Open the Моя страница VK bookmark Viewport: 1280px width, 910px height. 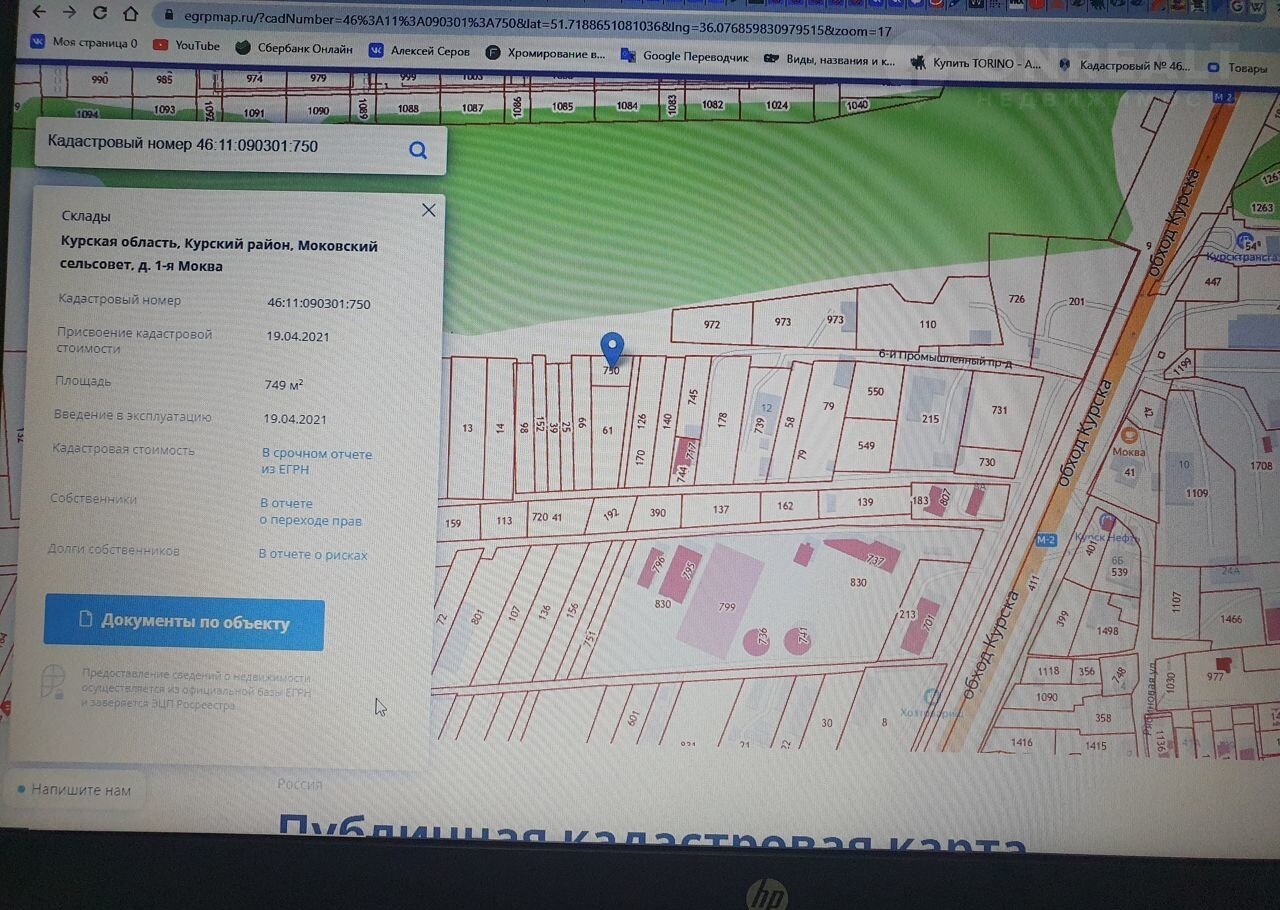pos(85,43)
